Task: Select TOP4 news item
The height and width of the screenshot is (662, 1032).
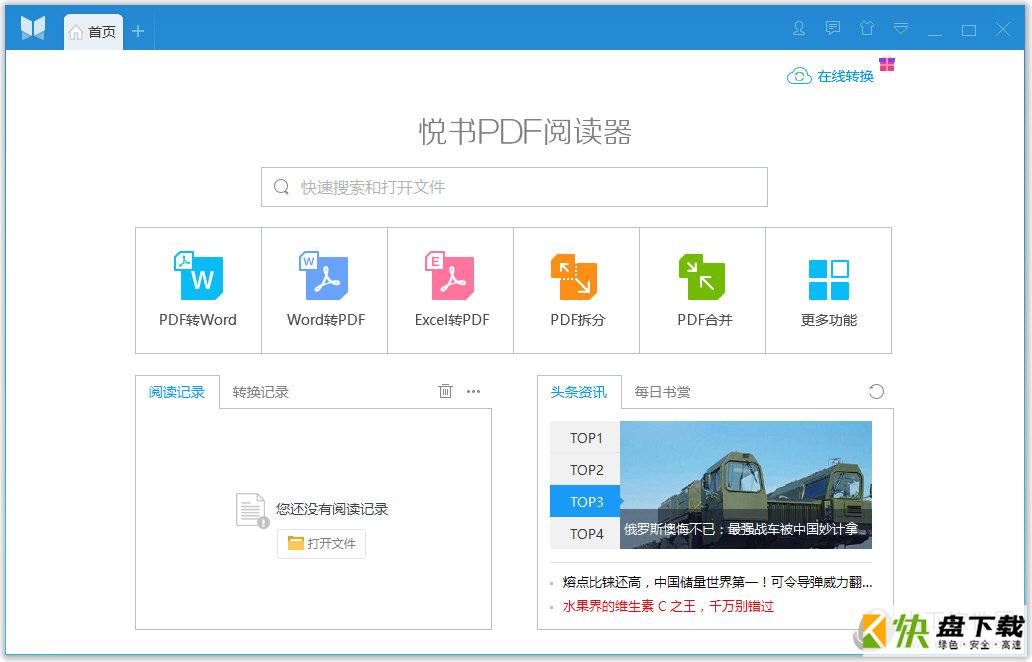Action: [585, 534]
